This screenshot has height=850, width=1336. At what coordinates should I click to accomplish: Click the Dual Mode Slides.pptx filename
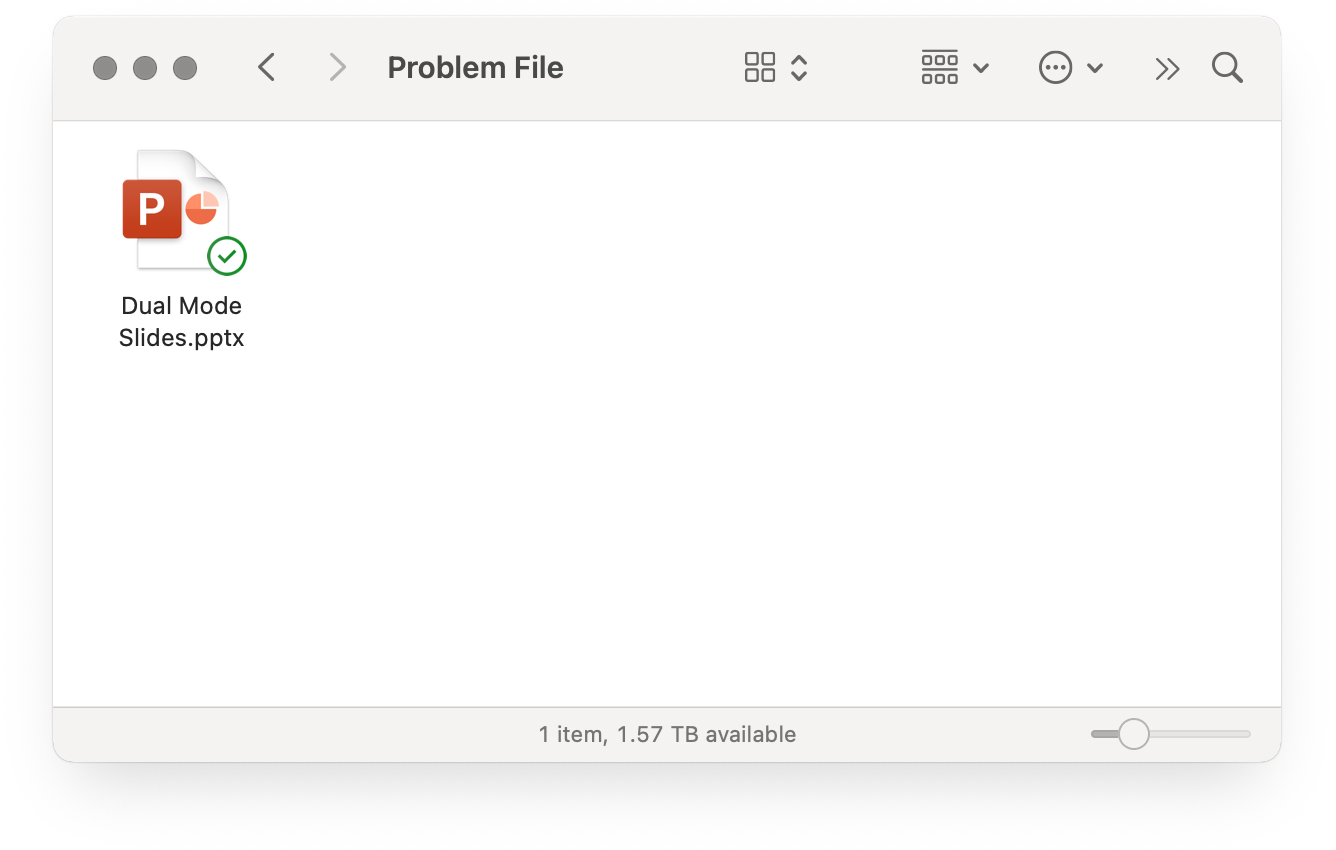pyautogui.click(x=182, y=322)
